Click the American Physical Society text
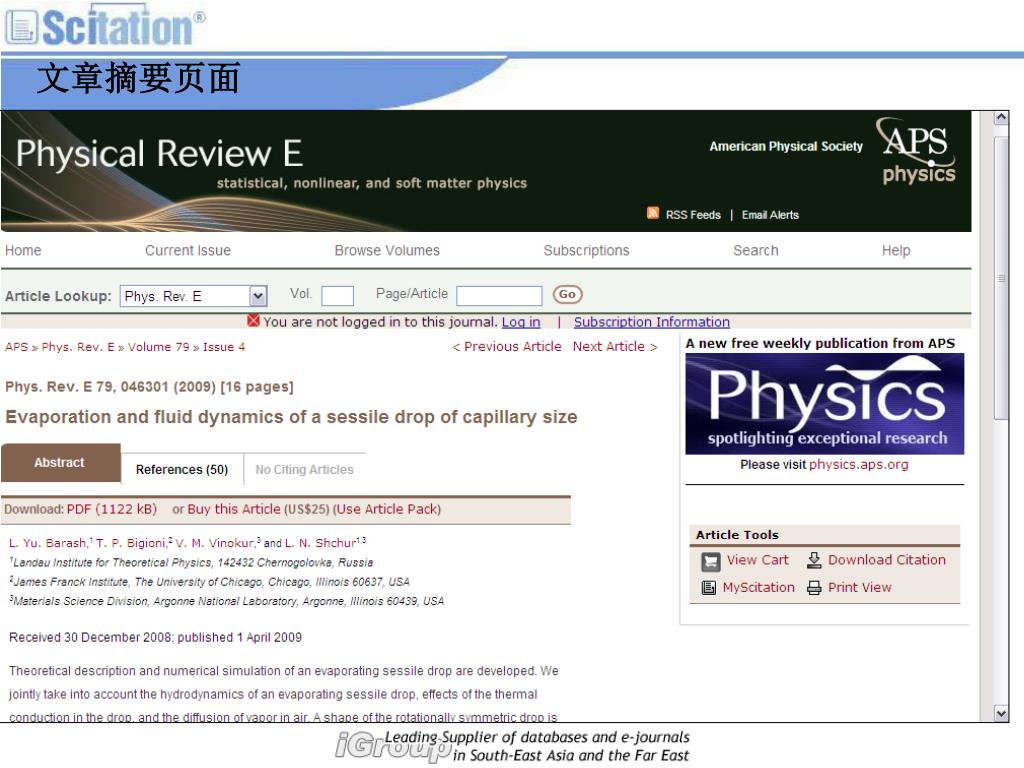 tap(786, 146)
